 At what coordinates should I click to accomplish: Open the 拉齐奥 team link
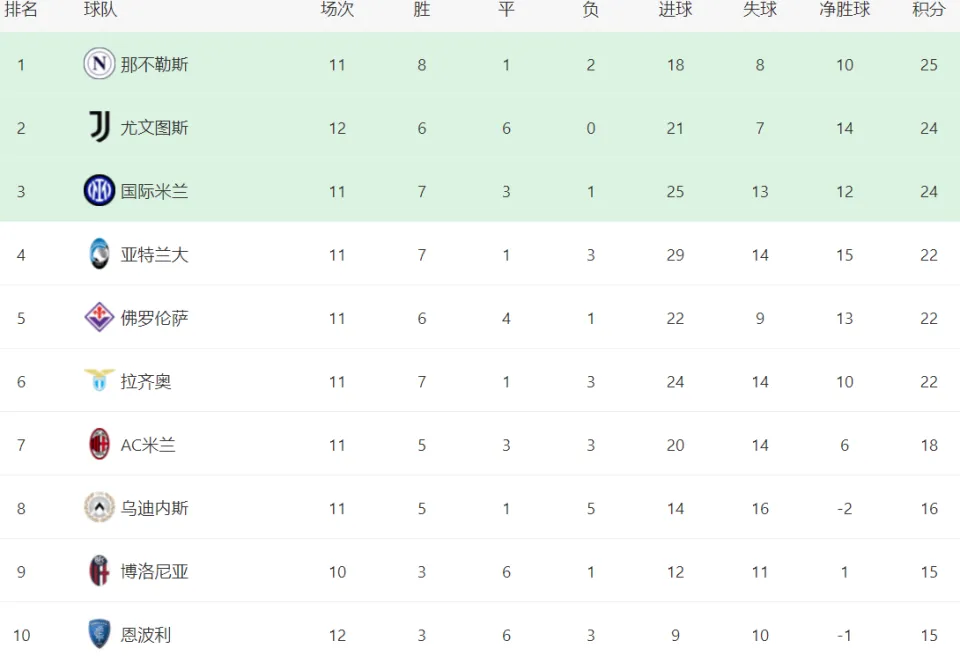[x=146, y=381]
